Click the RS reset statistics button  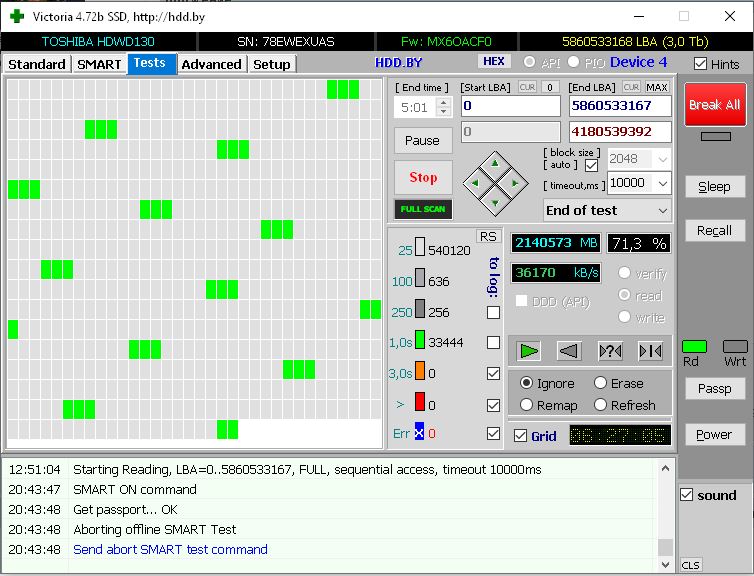click(x=488, y=237)
